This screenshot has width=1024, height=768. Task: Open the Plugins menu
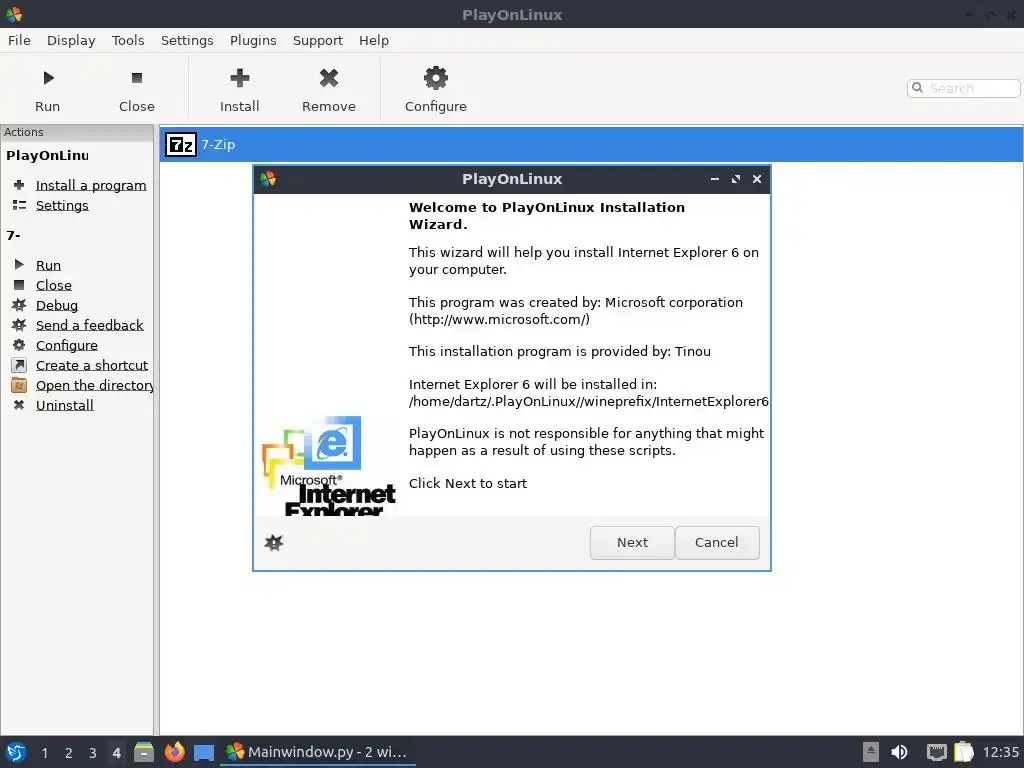point(253,40)
